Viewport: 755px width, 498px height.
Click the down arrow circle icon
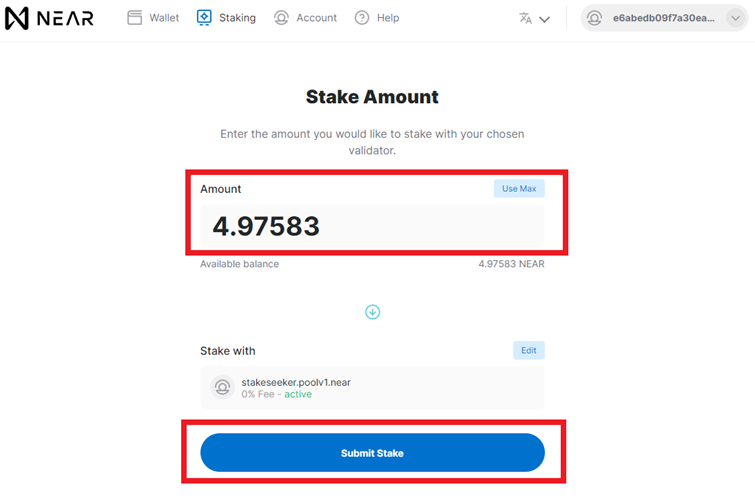point(372,312)
